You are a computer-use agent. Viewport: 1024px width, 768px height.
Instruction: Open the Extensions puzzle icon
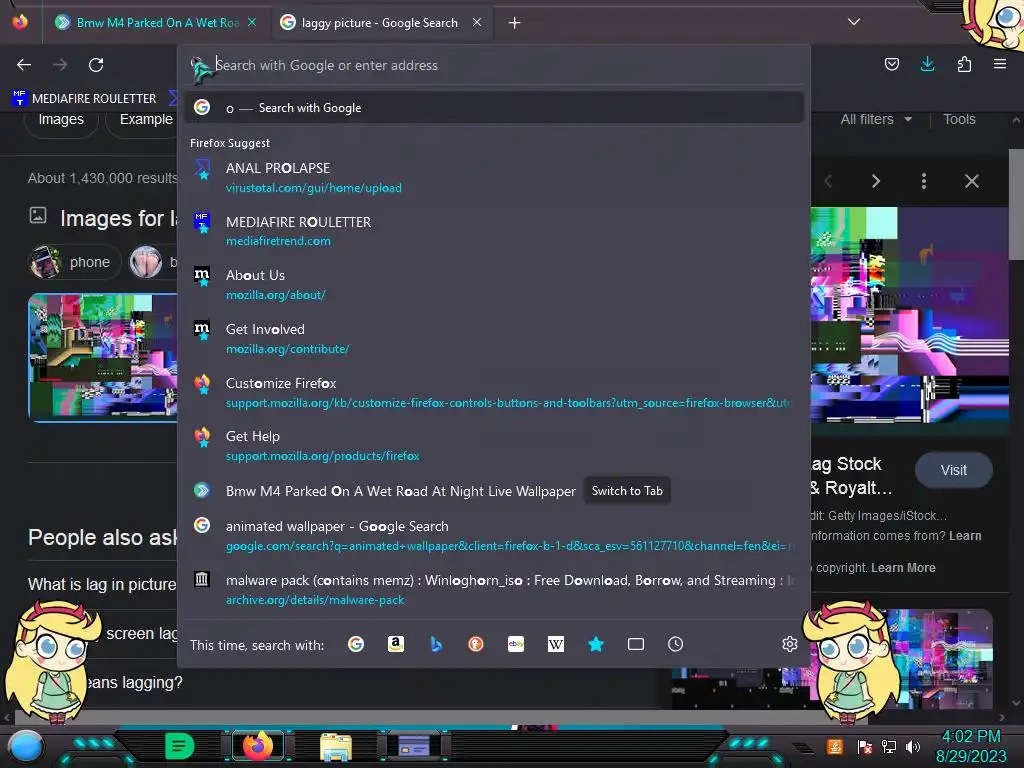pos(964,64)
